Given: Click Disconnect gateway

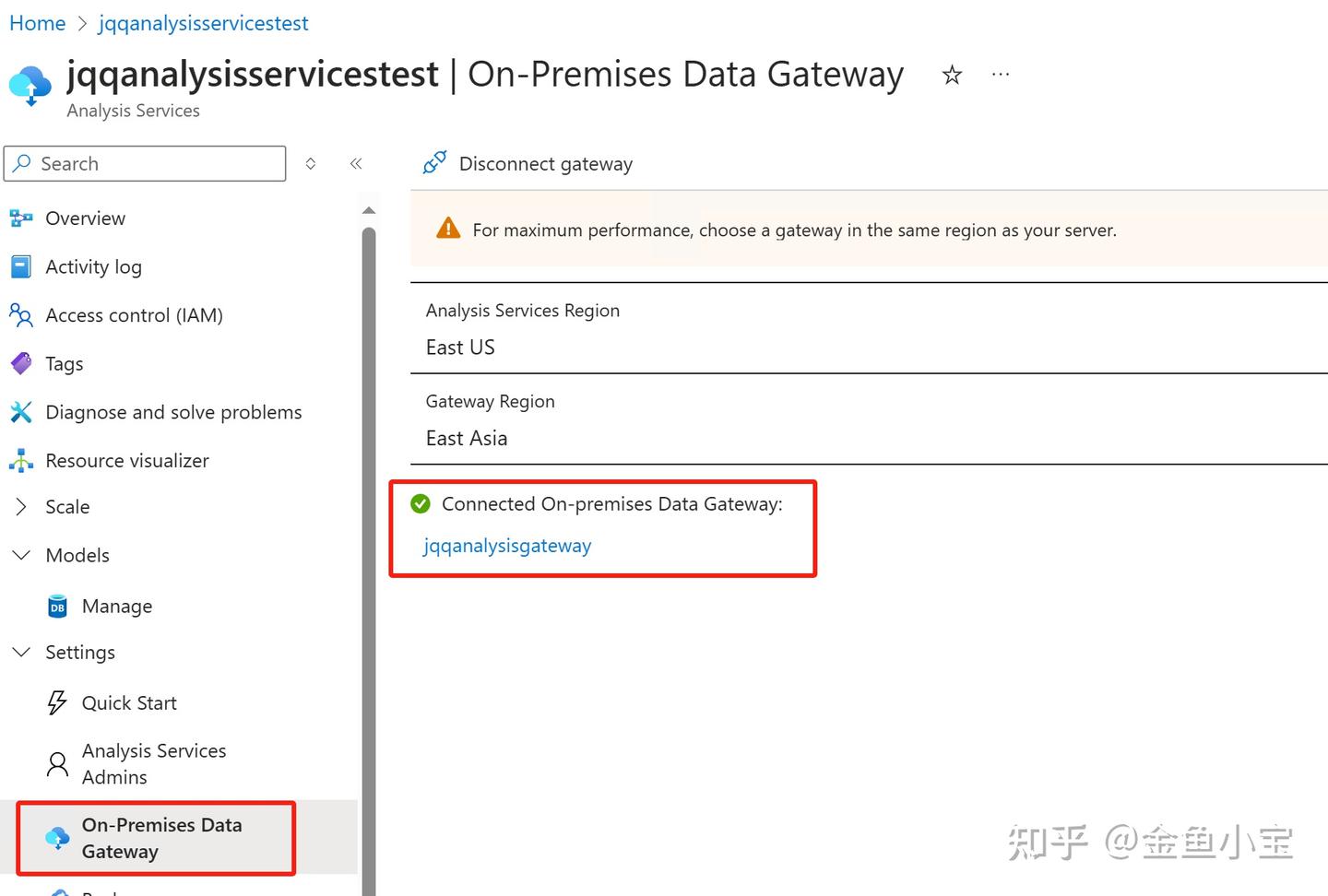Looking at the screenshot, I should tap(545, 163).
